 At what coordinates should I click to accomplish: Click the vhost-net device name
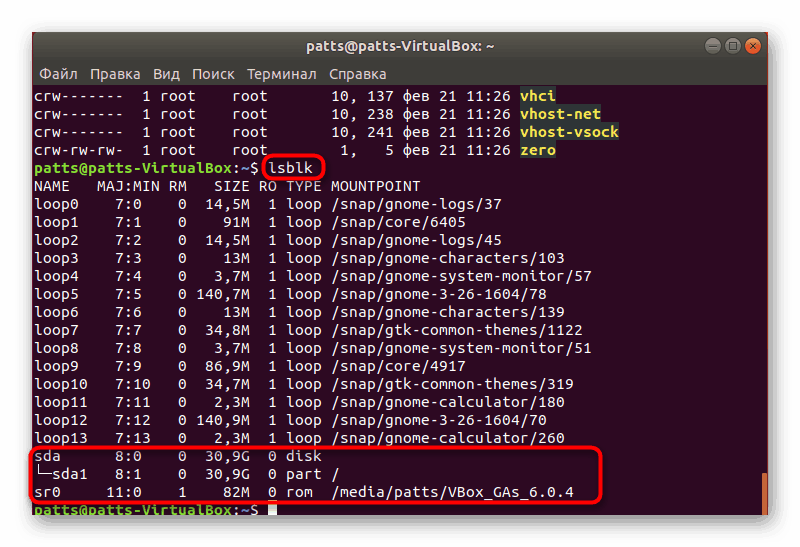click(x=560, y=114)
